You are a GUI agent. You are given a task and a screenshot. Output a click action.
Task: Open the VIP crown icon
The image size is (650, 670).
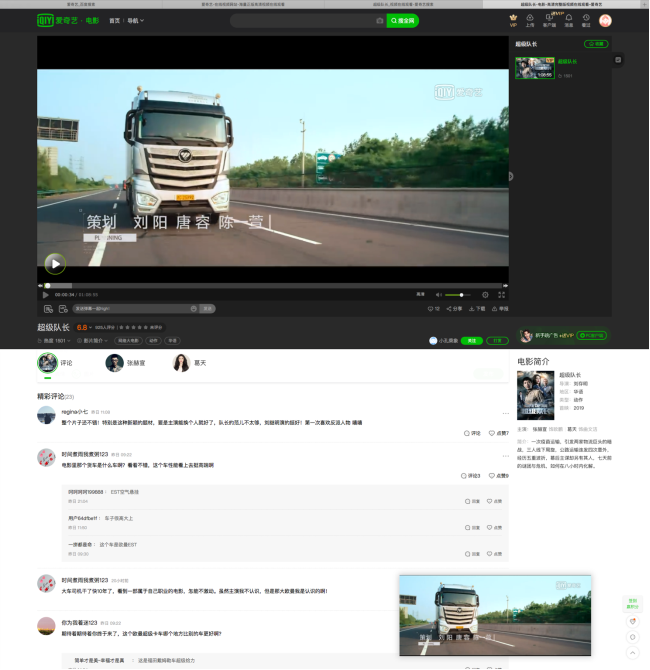point(513,20)
